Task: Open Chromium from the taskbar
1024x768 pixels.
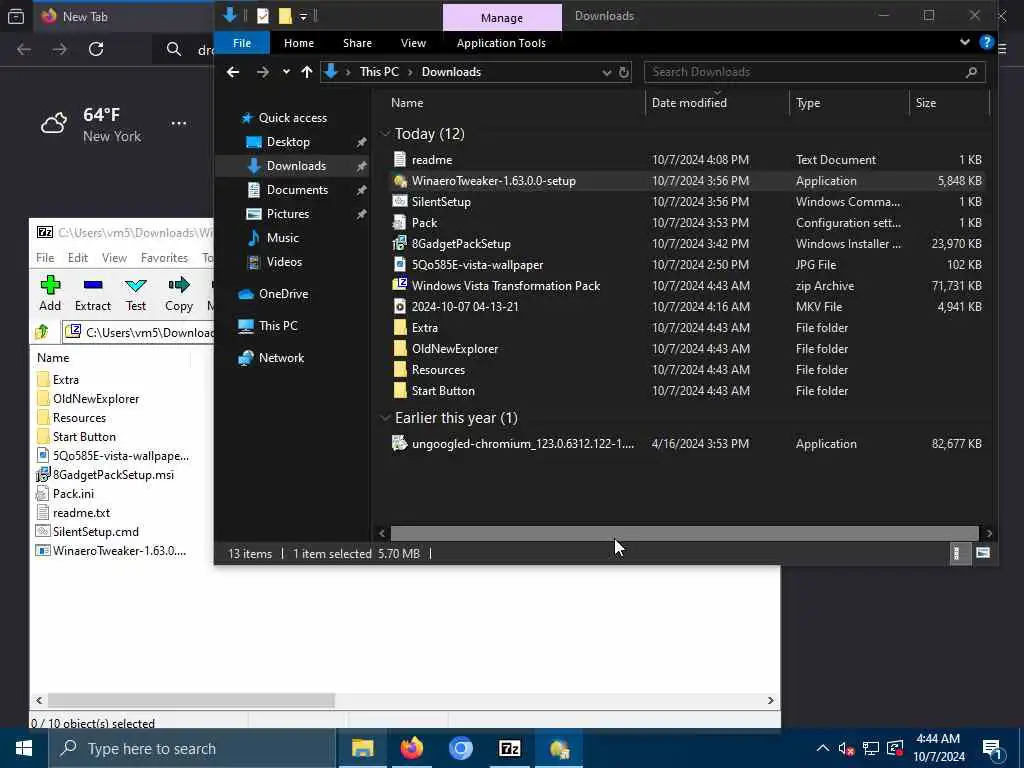Action: (x=460, y=748)
